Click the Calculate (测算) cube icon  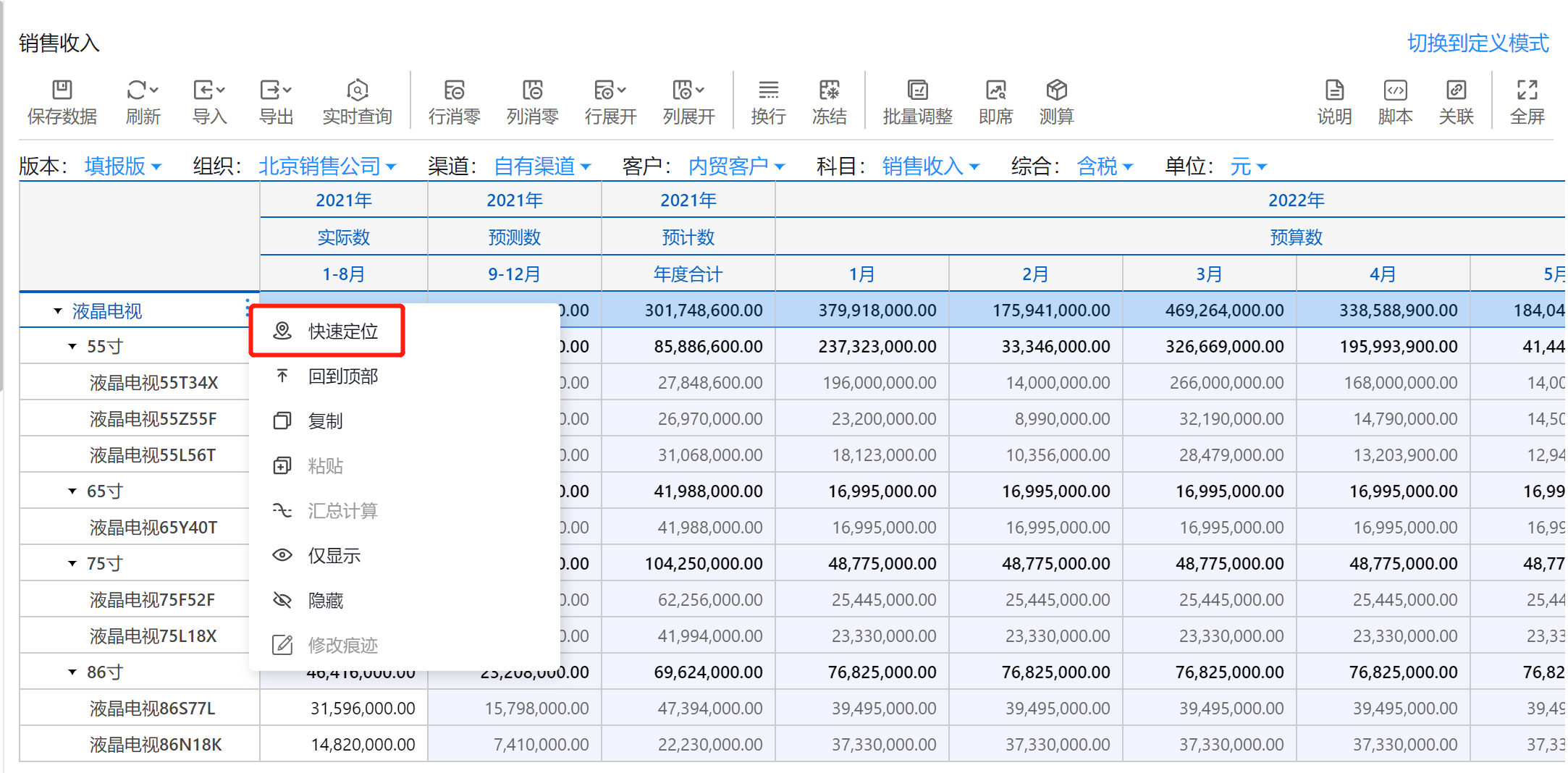pyautogui.click(x=1056, y=90)
